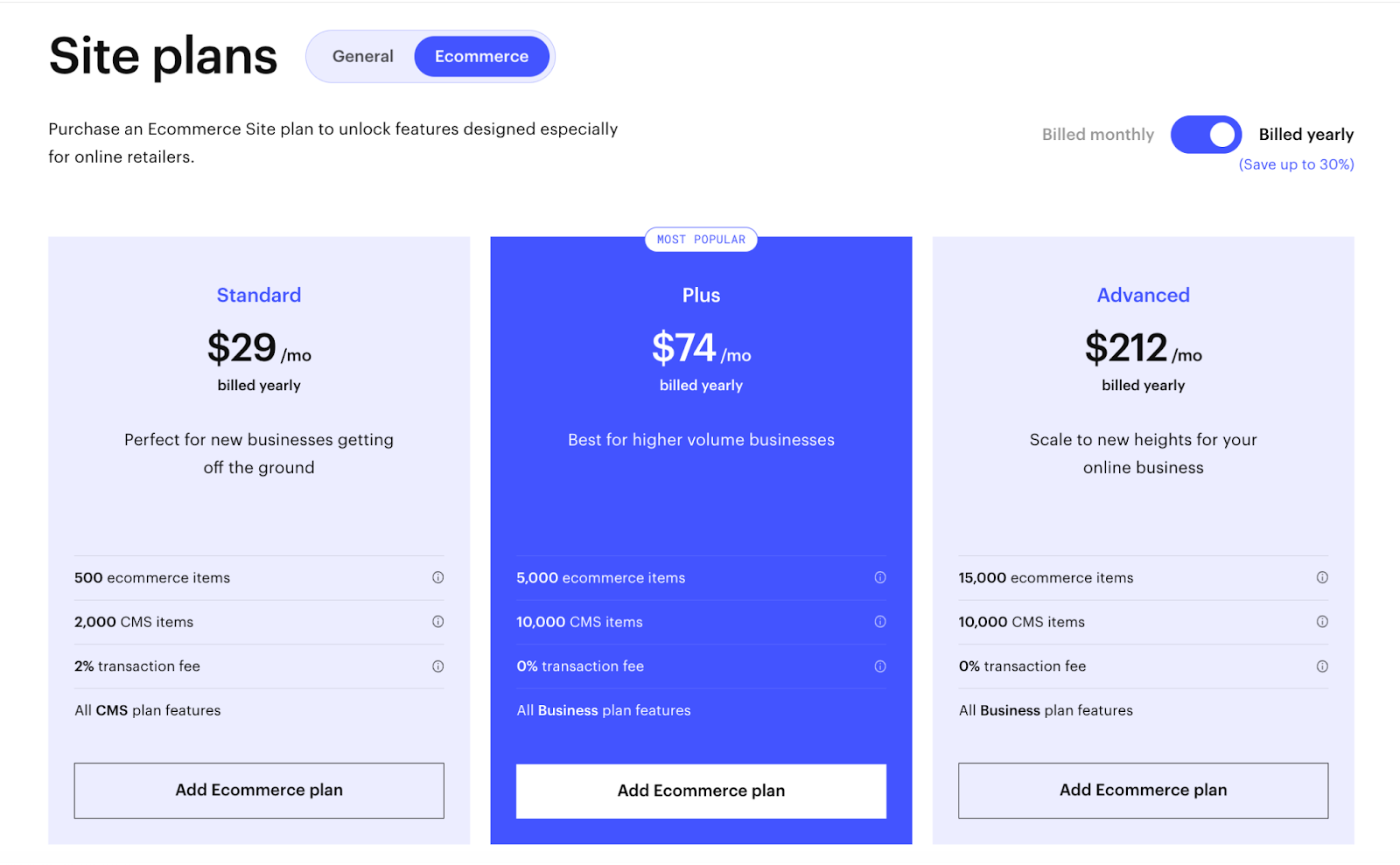The image size is (1400, 865).
Task: Open info tooltip for 2,000 CMS items
Action: pyautogui.click(x=437, y=622)
